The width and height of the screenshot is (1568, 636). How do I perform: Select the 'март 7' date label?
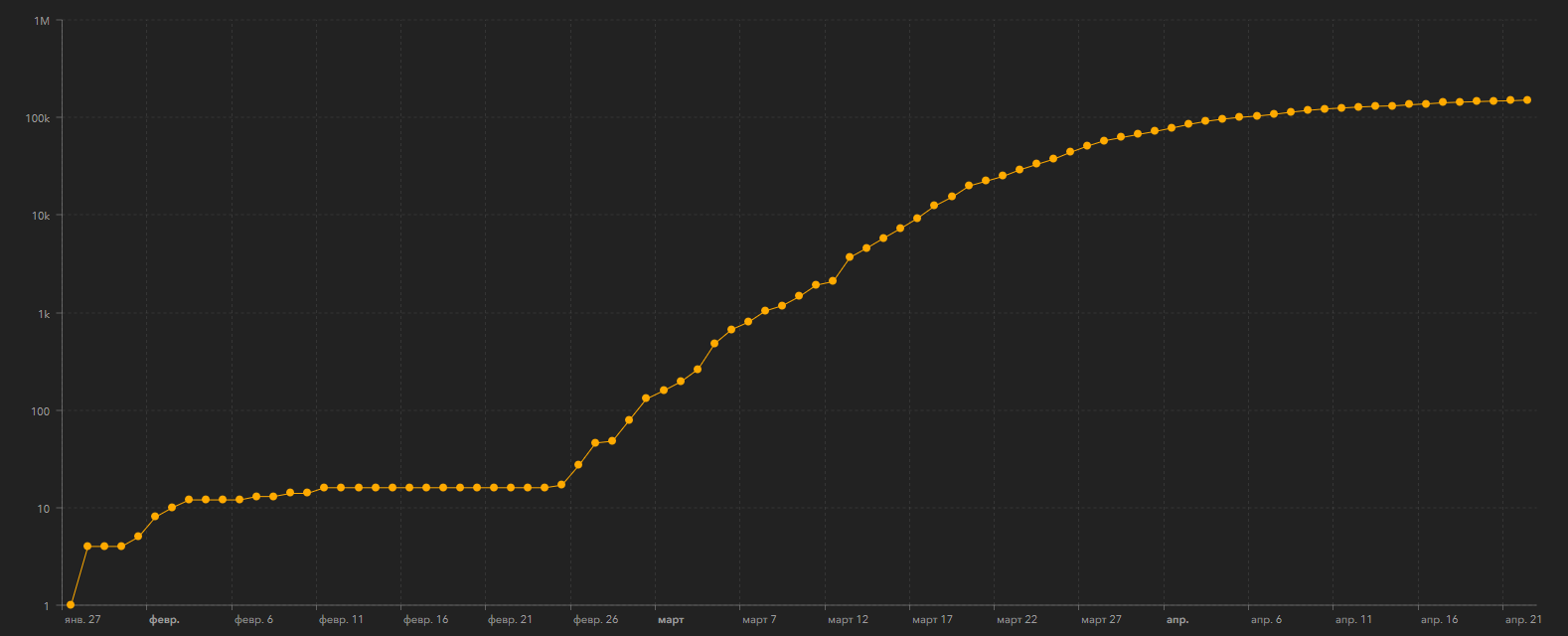click(x=759, y=620)
